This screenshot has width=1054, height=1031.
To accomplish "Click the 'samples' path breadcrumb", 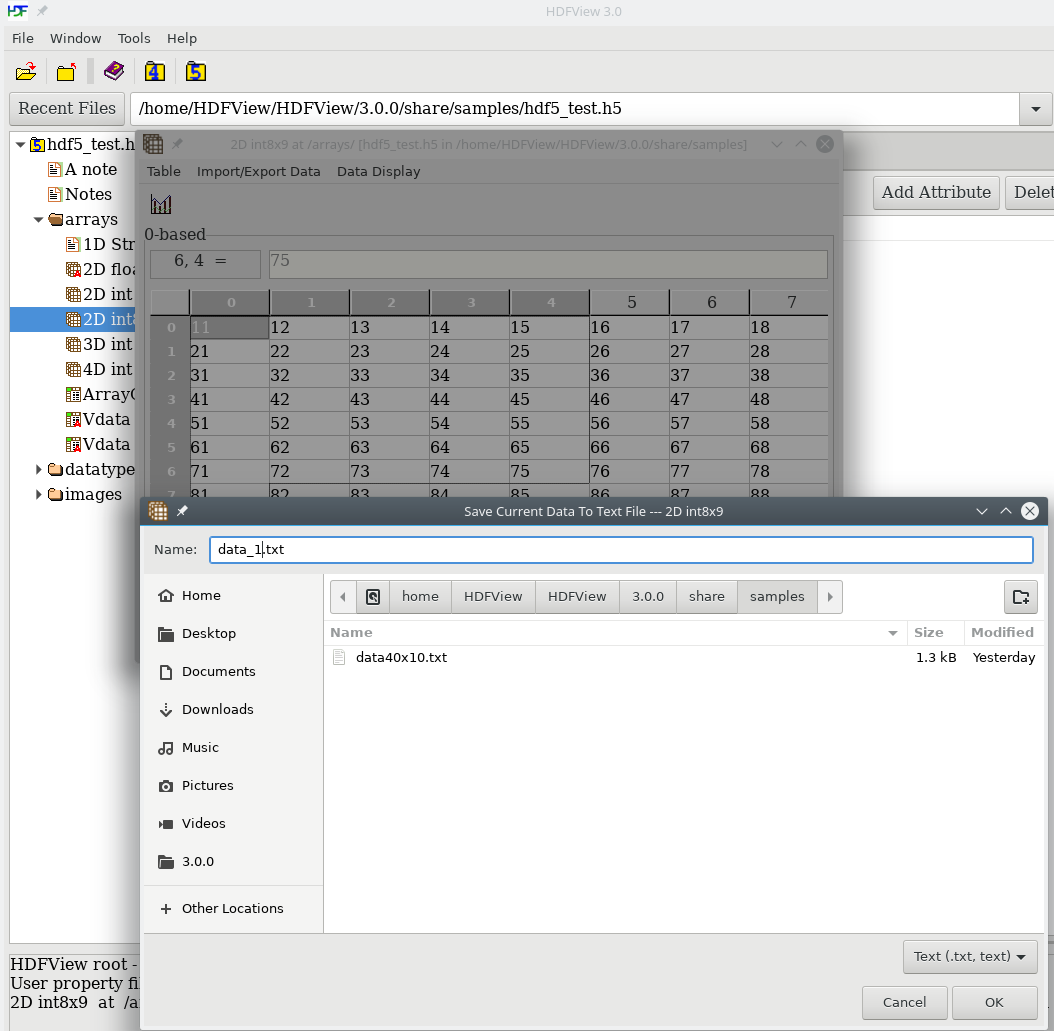I will pyautogui.click(x=777, y=597).
